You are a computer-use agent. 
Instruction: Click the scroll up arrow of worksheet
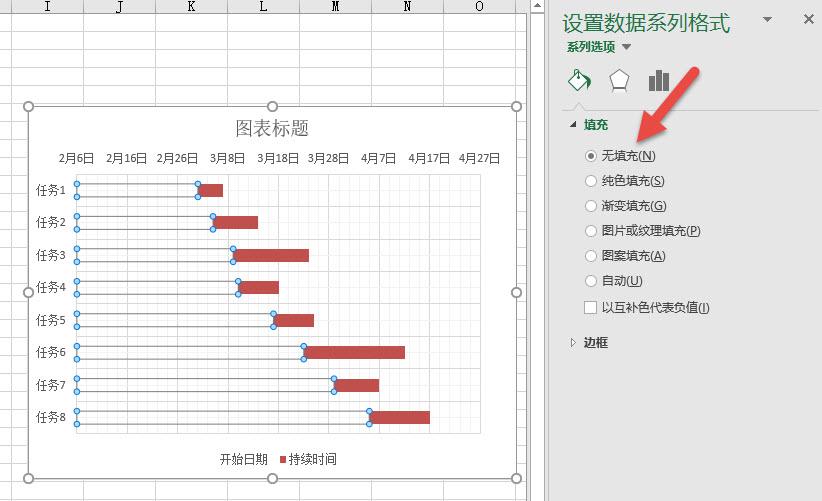537,6
